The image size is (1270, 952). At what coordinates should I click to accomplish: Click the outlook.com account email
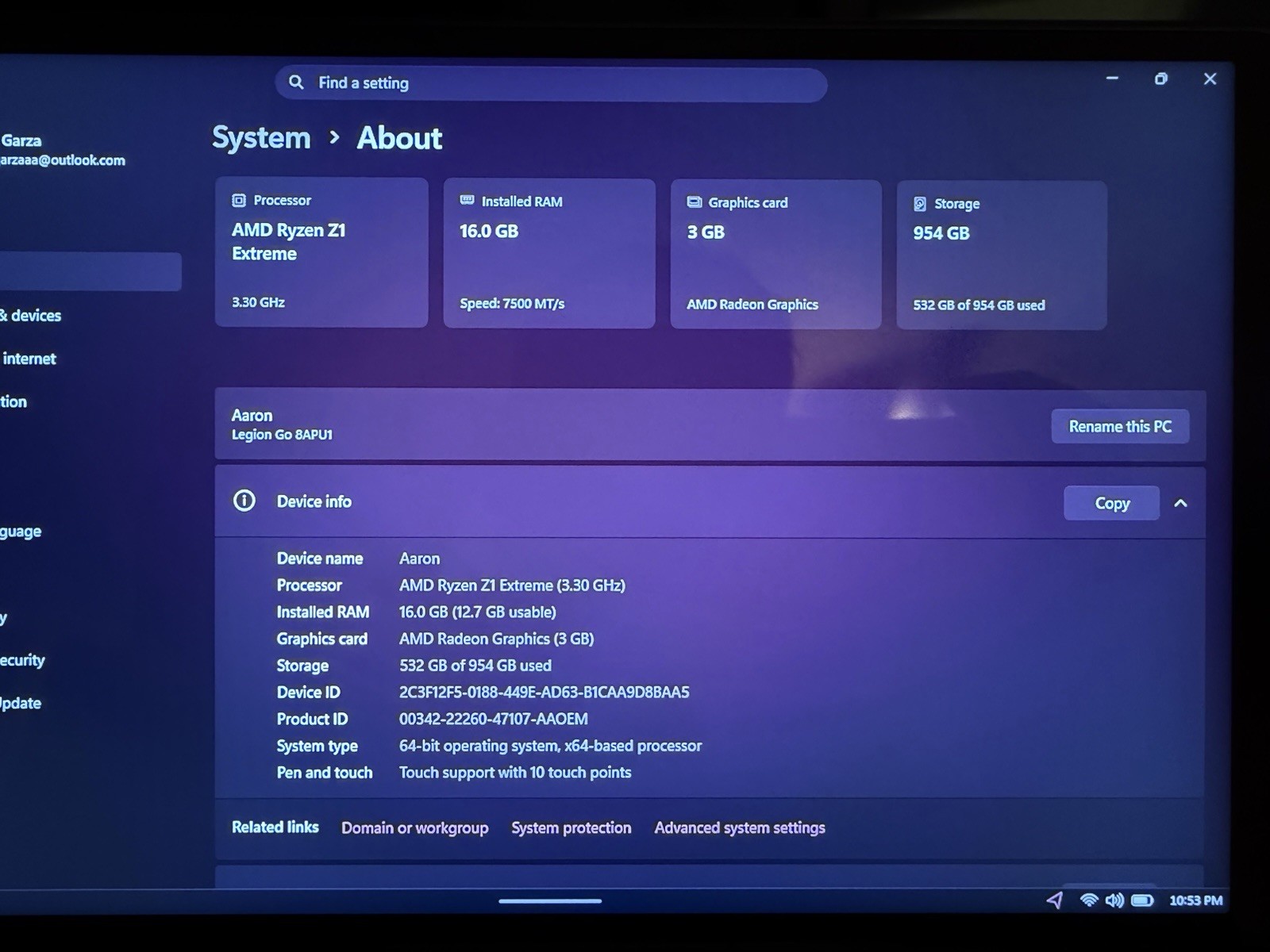tap(63, 160)
